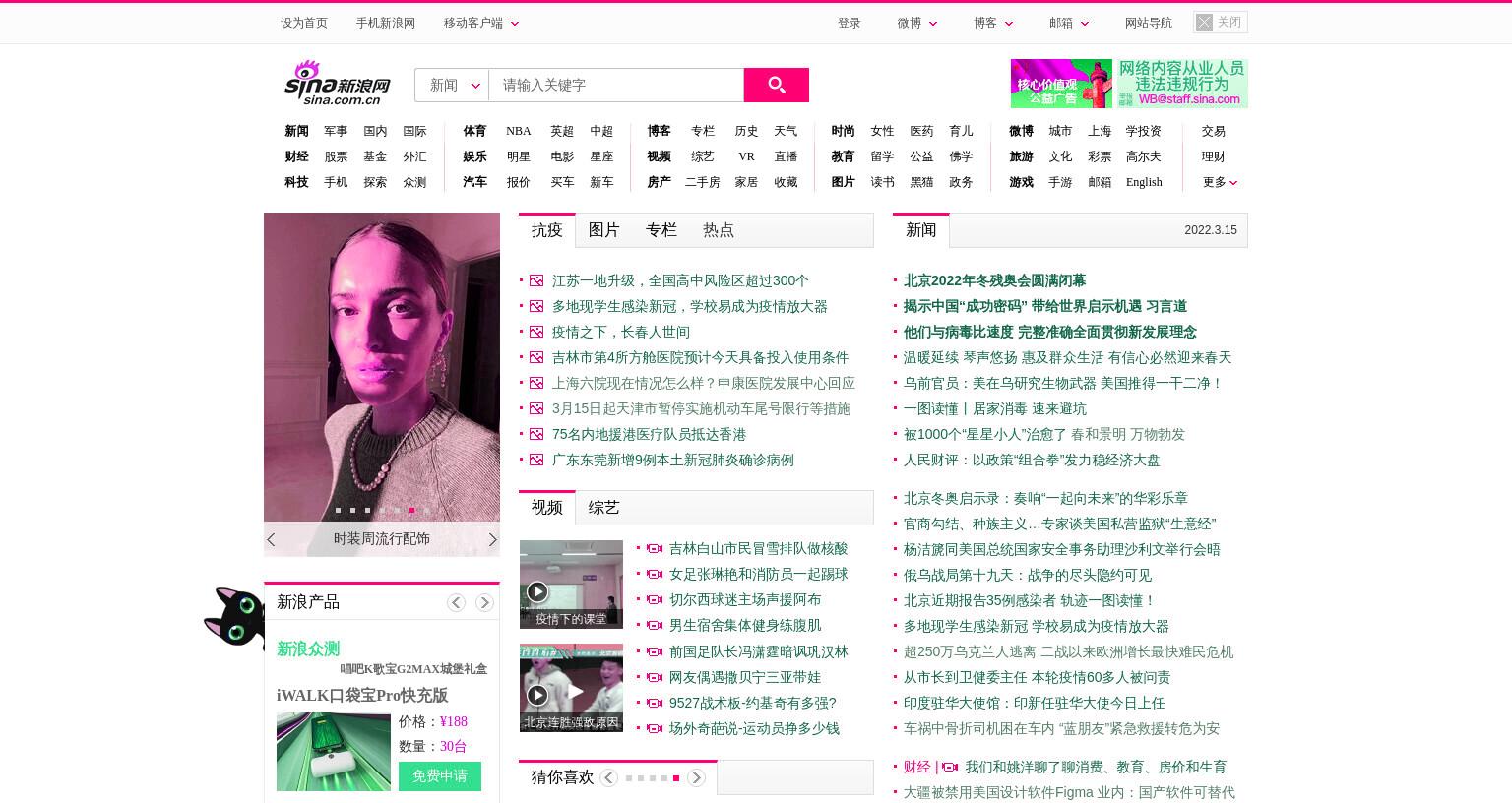Open the 移动客户端 dropdown
Screen dimensions: 1512x803
(481, 23)
